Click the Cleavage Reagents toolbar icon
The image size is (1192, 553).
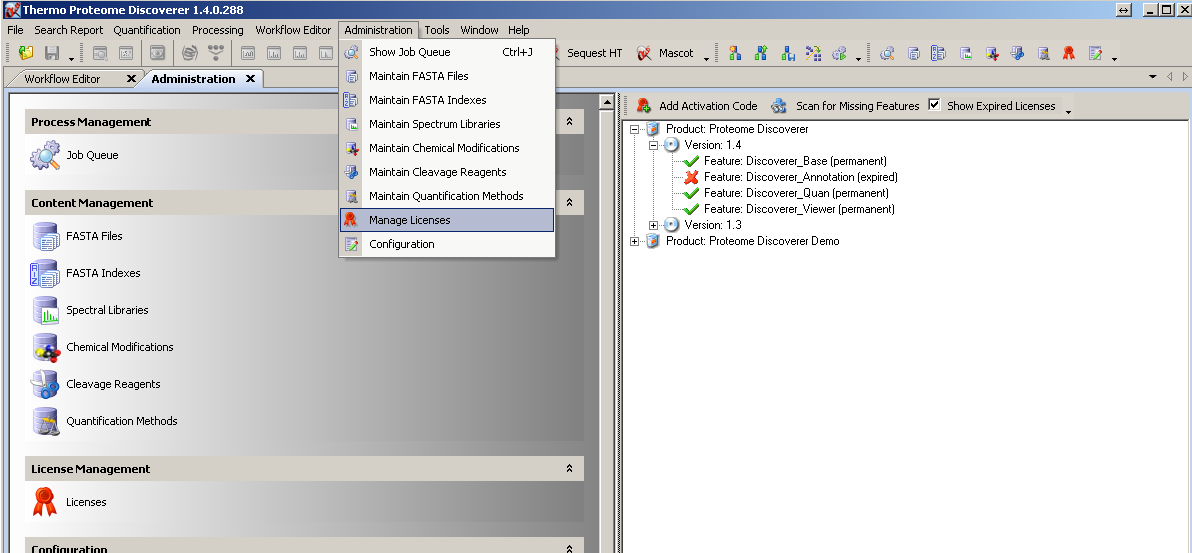[1017, 53]
